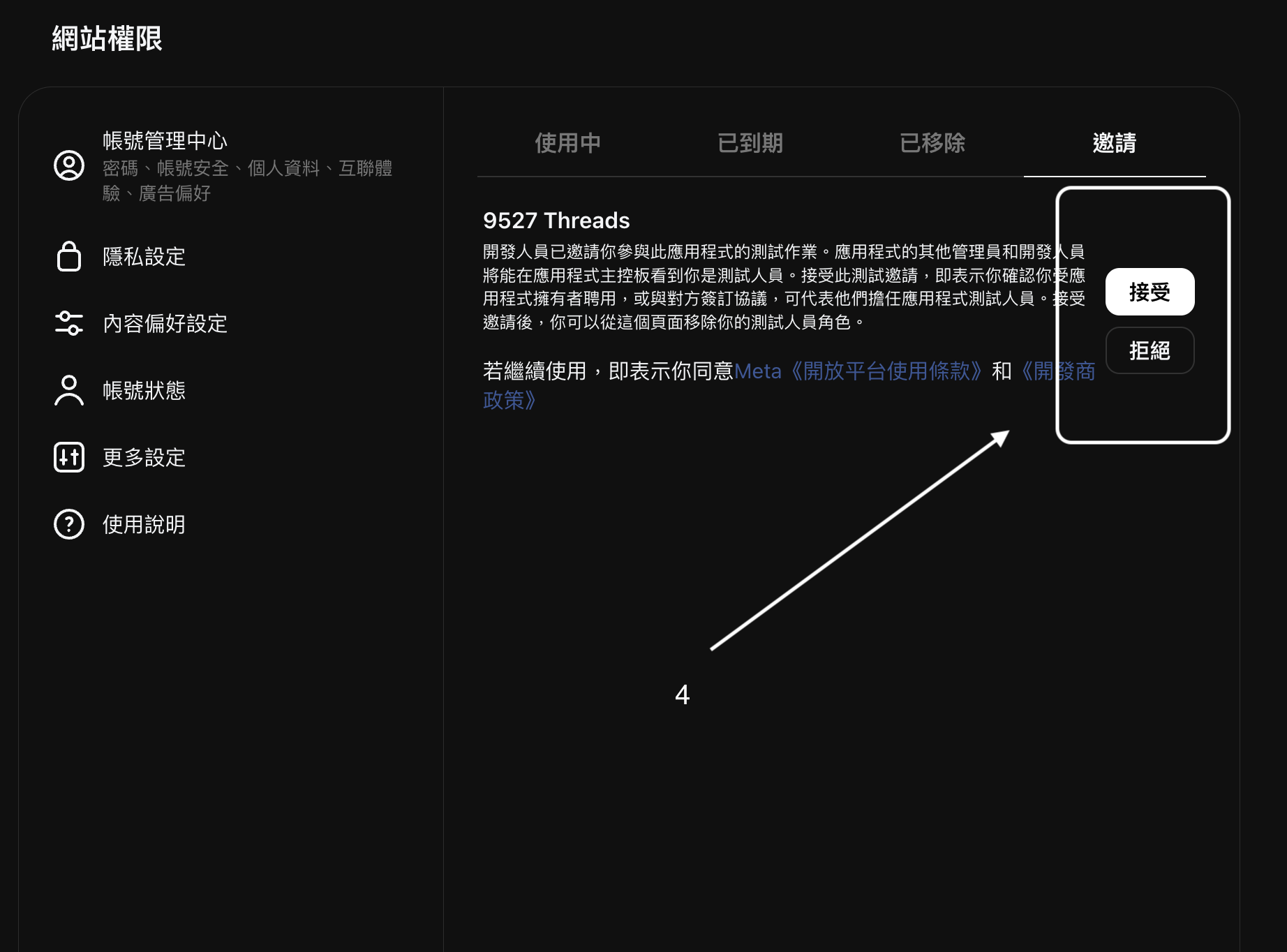Click the 9527 Threads app title
This screenshot has height=952, width=1287.
(556, 221)
